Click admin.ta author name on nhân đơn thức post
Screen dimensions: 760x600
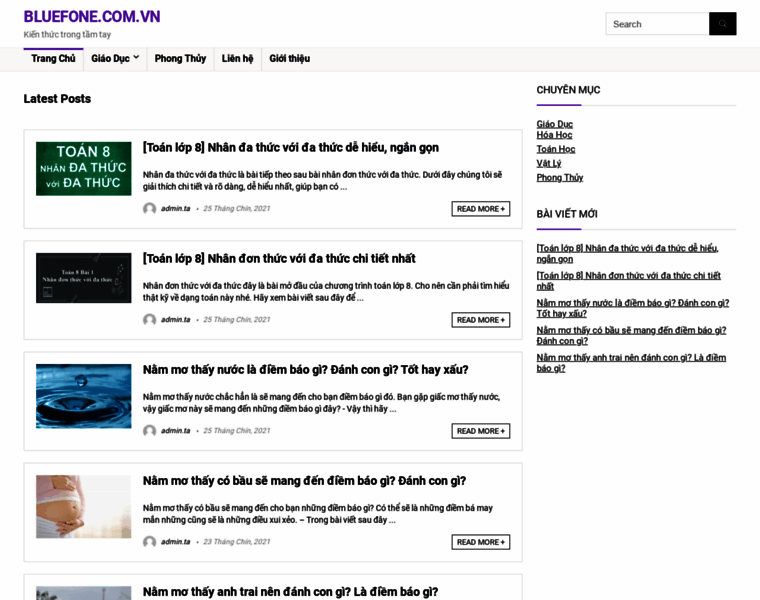tap(175, 319)
